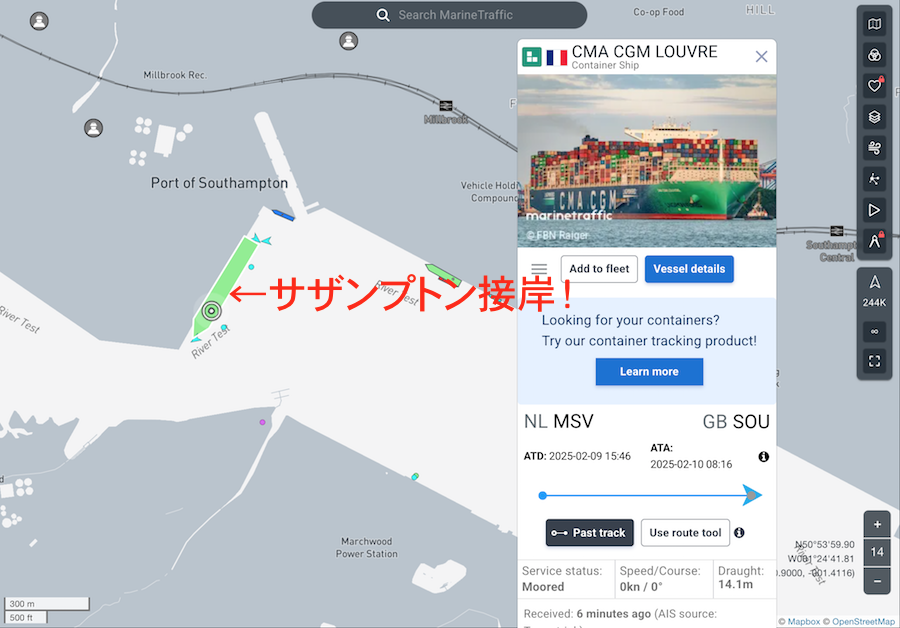Open the distance measuring compass icon

[x=874, y=241]
